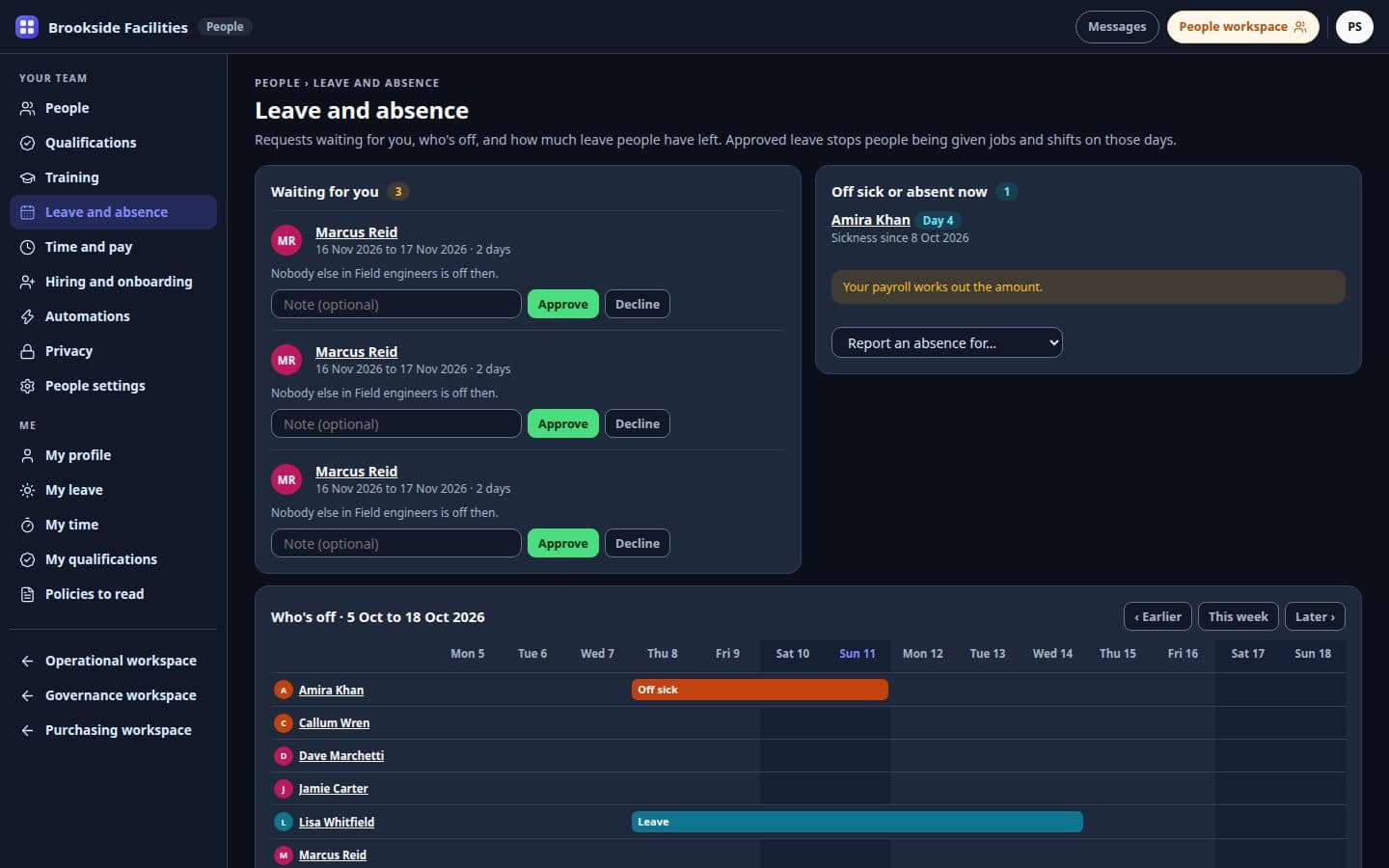The image size is (1389, 868).
Task: Click the Training graduation cap icon
Action: pyautogui.click(x=27, y=177)
